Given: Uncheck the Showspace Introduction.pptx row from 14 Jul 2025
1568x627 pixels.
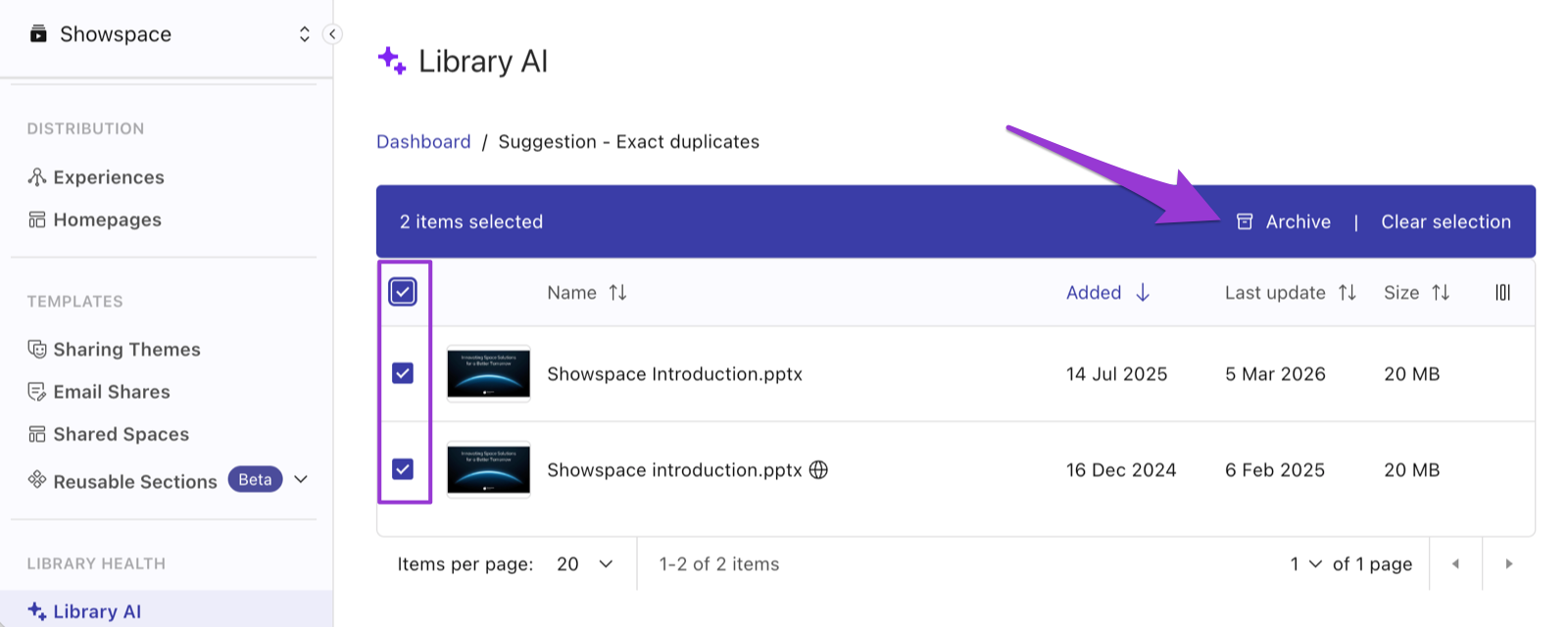Looking at the screenshot, I should click(x=403, y=373).
